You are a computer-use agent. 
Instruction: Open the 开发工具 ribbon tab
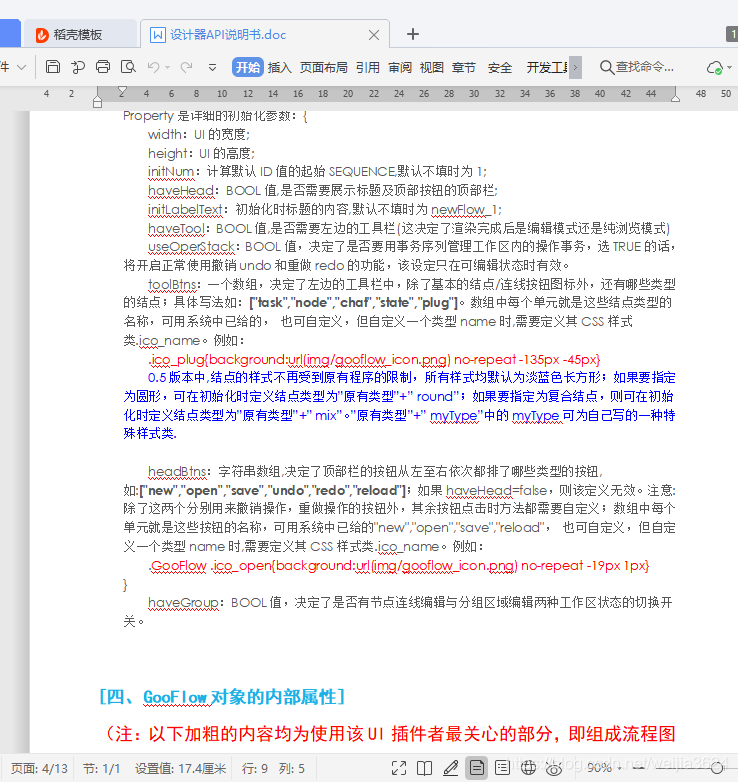click(x=547, y=67)
